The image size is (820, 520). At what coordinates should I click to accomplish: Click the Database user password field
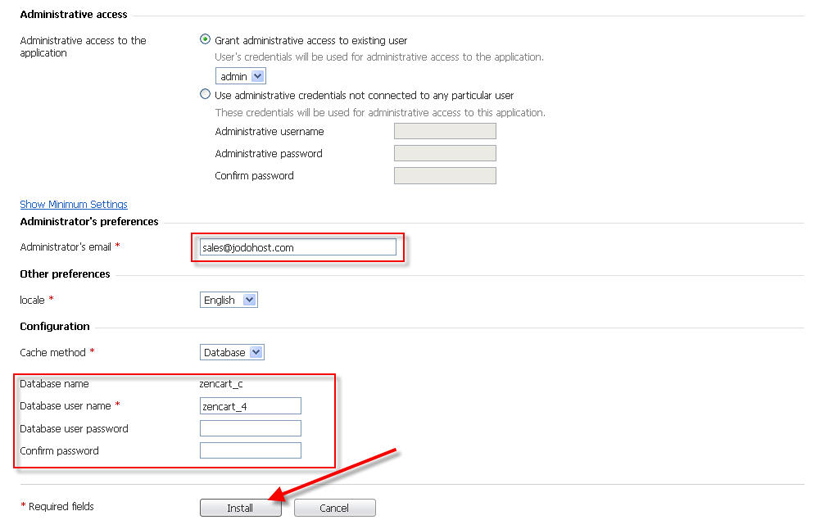point(250,428)
